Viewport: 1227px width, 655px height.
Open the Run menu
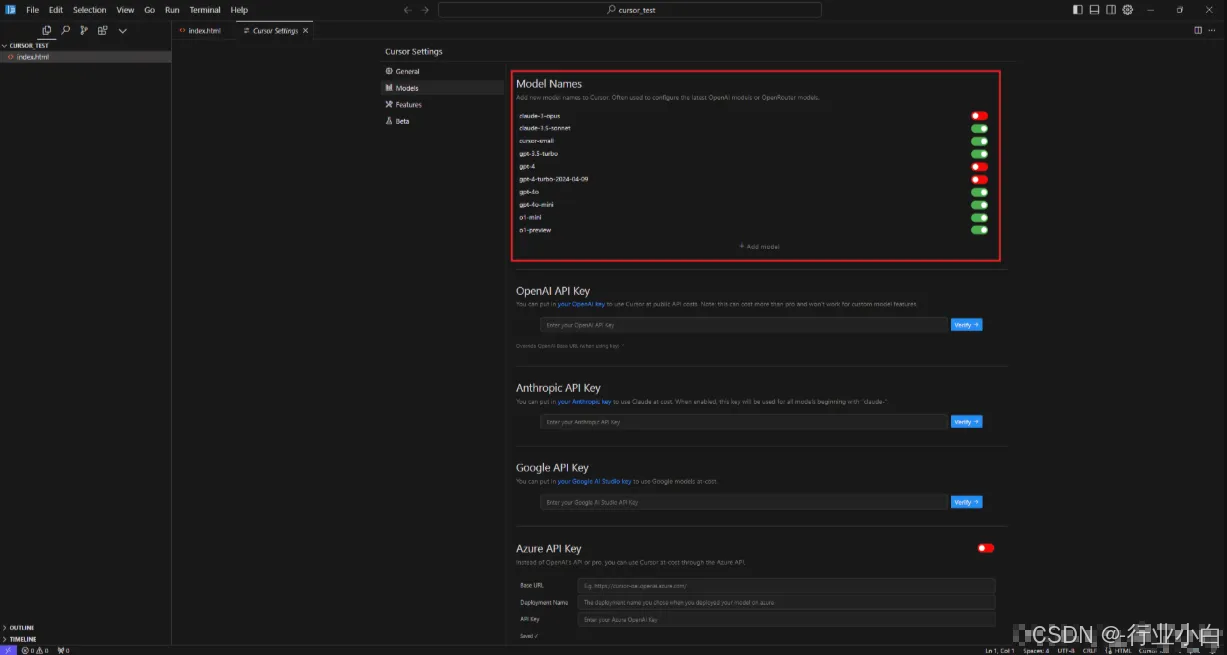[172, 10]
